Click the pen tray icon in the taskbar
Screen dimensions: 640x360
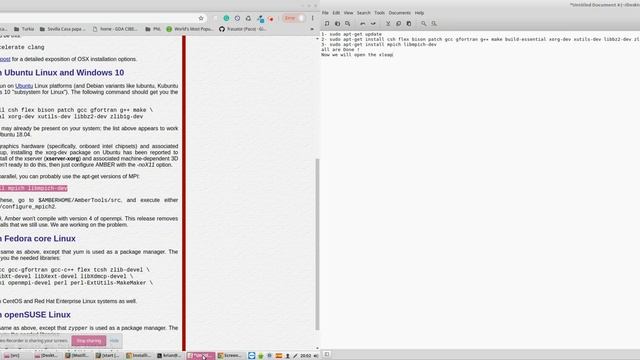point(295,356)
